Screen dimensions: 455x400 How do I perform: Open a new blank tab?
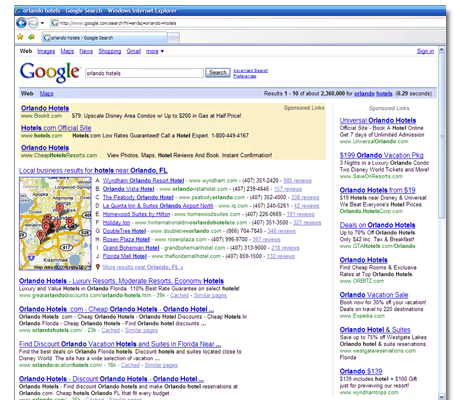173,38
